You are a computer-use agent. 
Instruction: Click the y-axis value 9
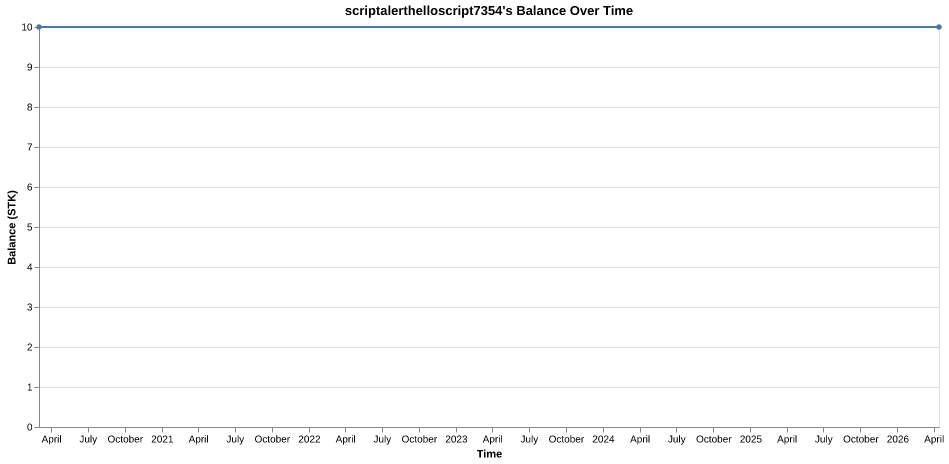click(x=30, y=67)
